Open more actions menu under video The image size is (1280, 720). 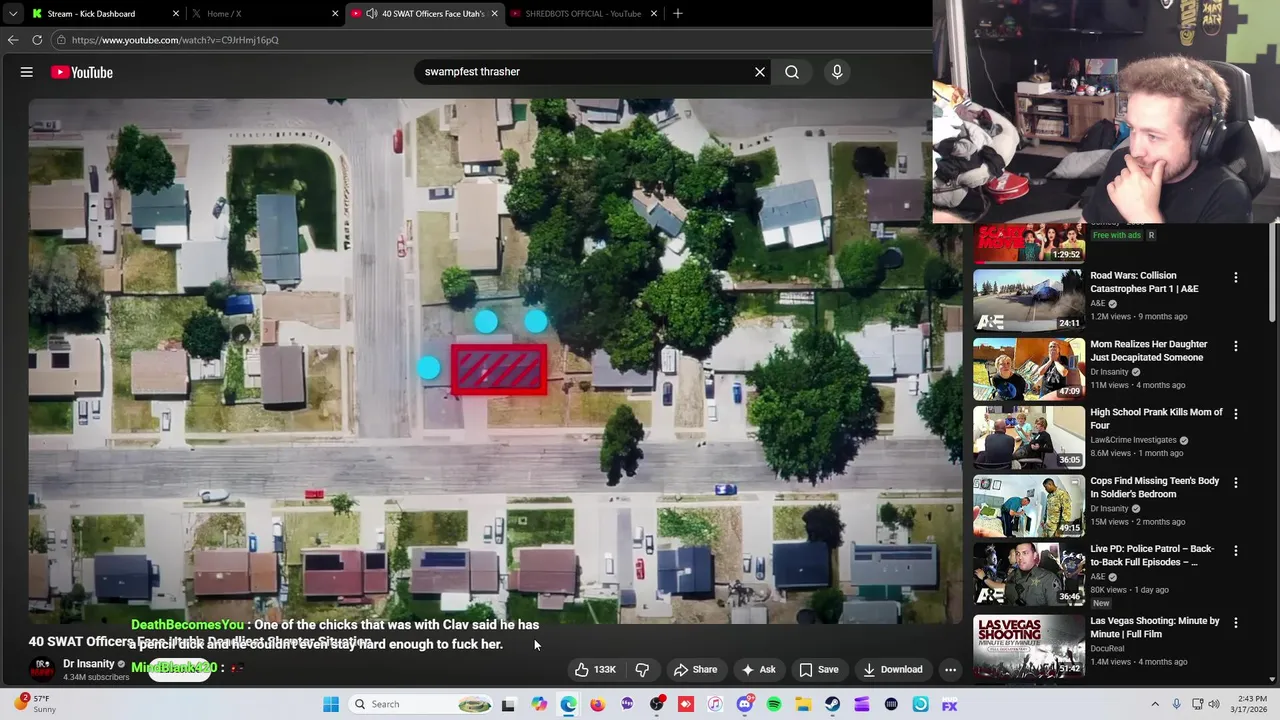tap(951, 670)
